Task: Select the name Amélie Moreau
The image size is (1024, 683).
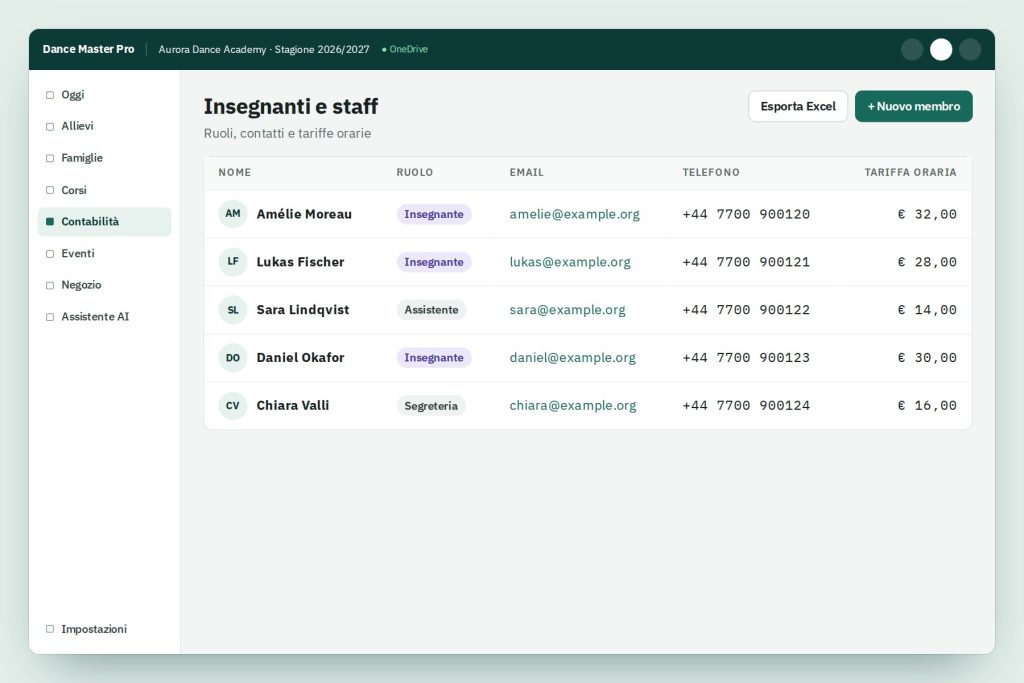Action: click(304, 214)
